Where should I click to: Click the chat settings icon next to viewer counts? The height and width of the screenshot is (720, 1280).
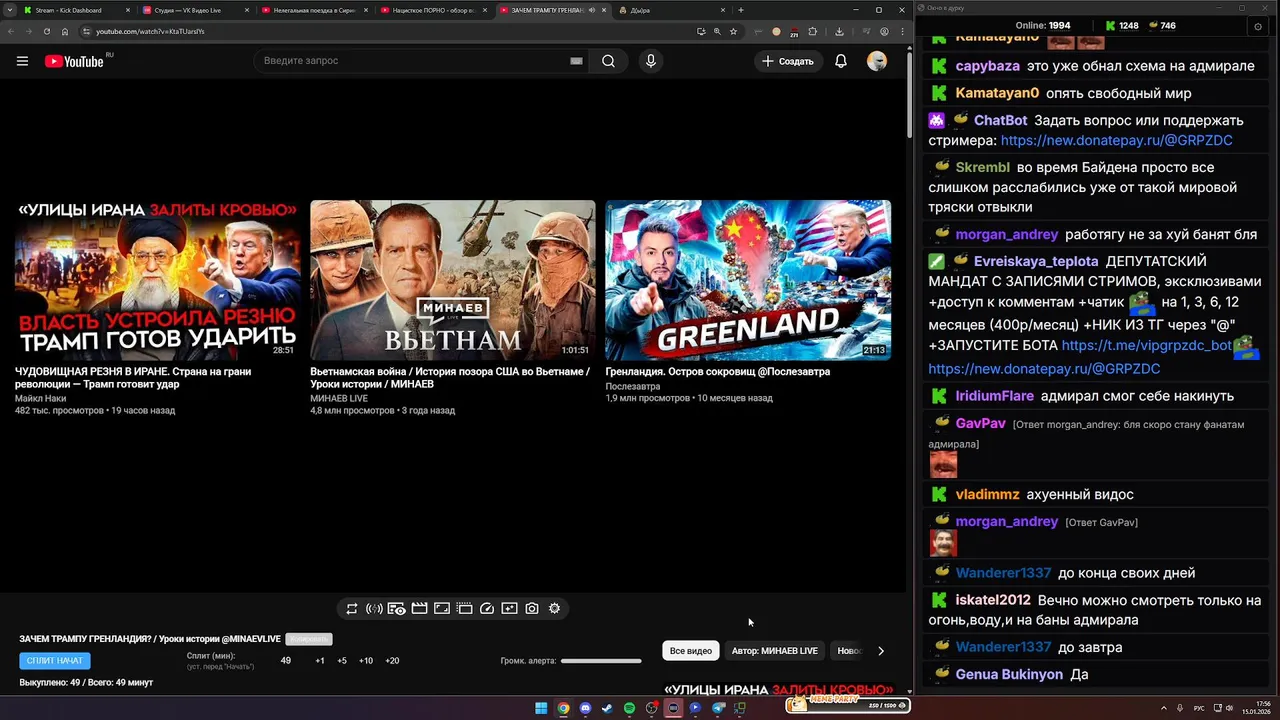1258,26
